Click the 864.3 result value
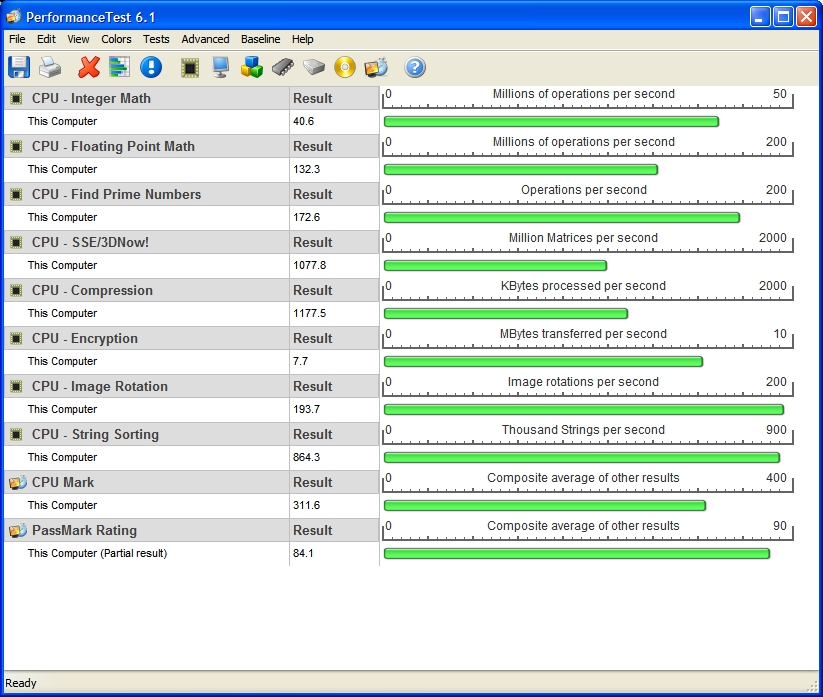This screenshot has height=697, width=823. tap(307, 458)
